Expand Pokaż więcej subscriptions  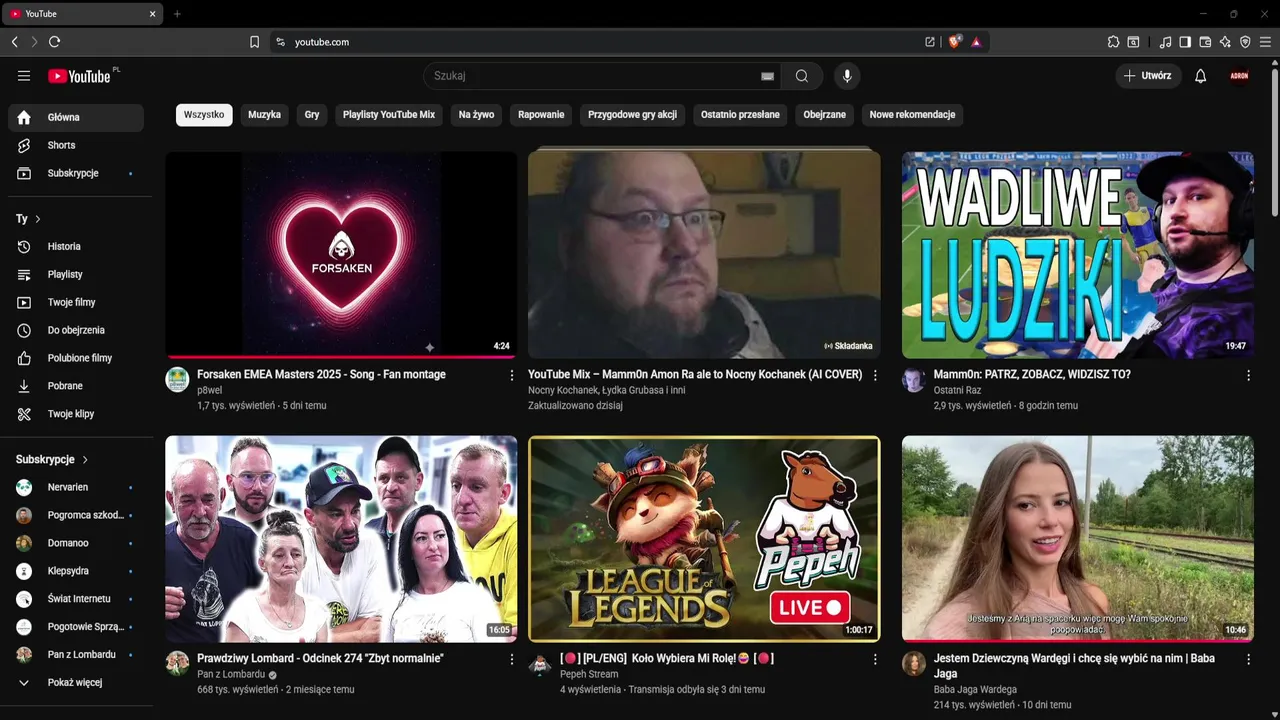point(76,682)
